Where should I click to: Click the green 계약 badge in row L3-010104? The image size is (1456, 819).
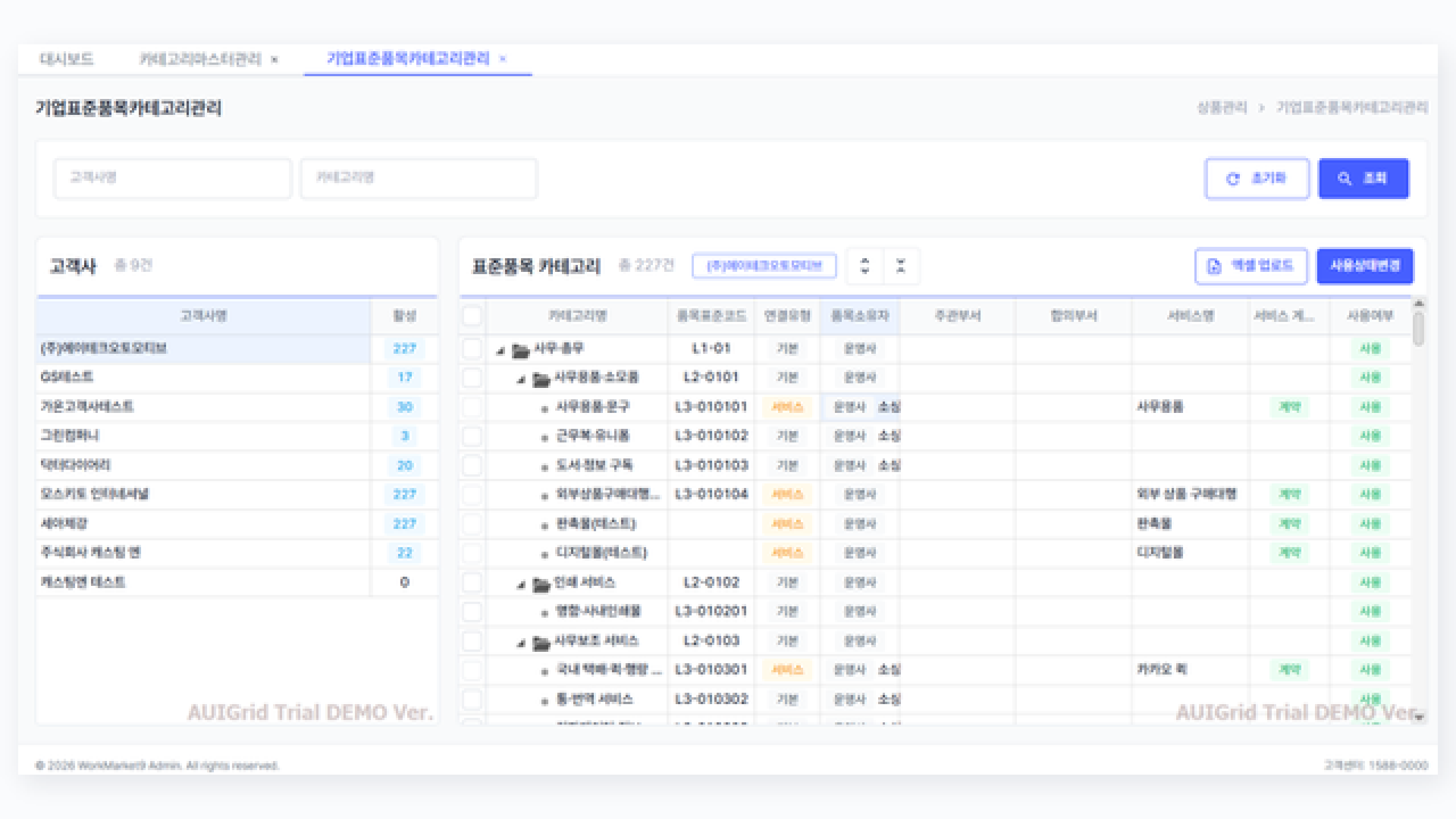1289,494
